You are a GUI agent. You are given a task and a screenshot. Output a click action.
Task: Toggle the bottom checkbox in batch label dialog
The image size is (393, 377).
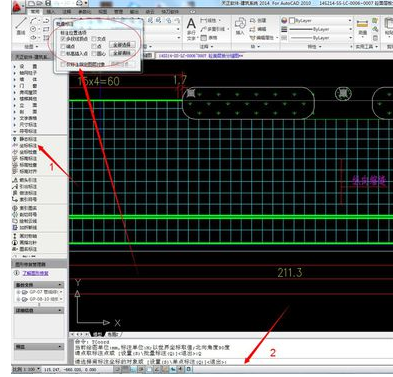coord(63,64)
